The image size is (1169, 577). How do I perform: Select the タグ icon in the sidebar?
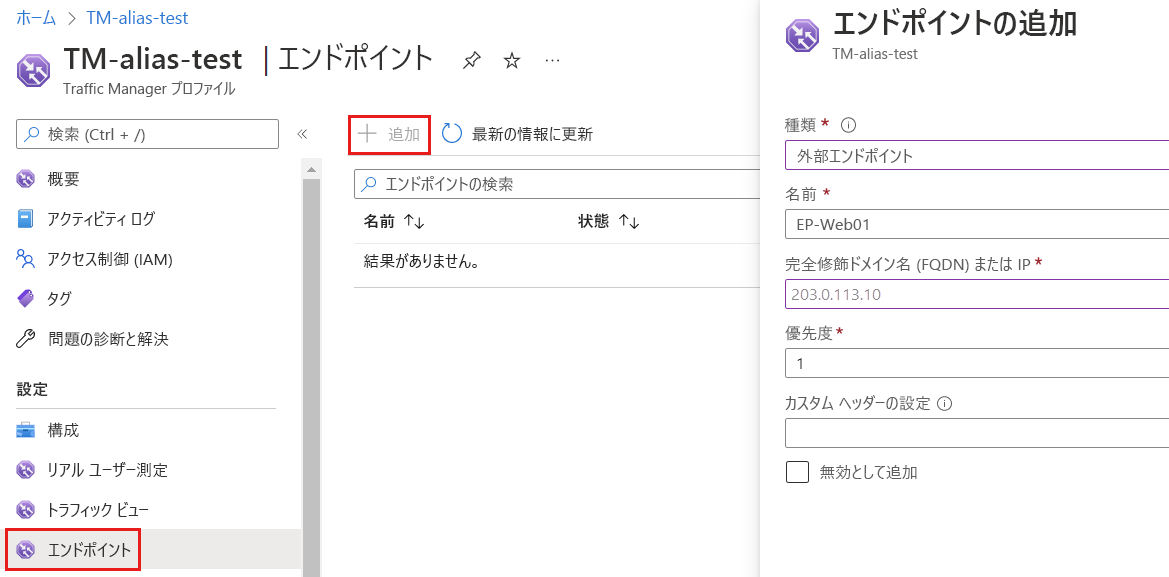(24, 298)
